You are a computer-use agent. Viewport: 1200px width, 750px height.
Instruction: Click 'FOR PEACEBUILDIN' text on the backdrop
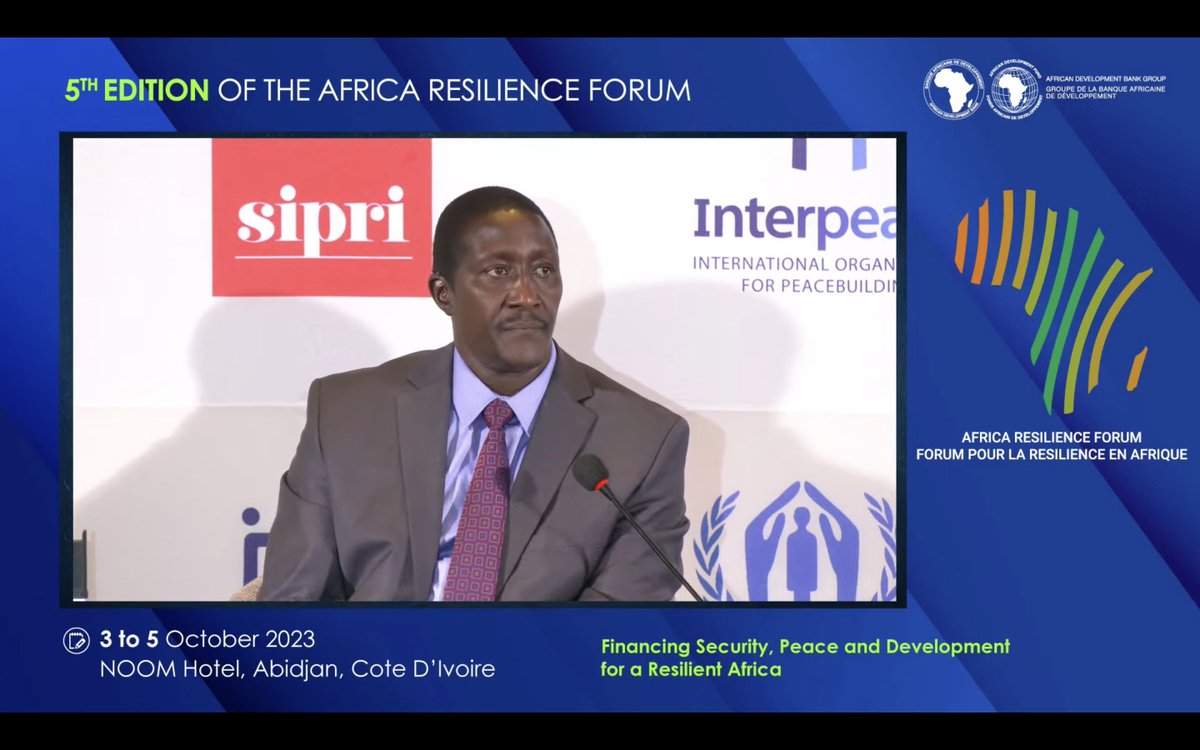tap(819, 286)
